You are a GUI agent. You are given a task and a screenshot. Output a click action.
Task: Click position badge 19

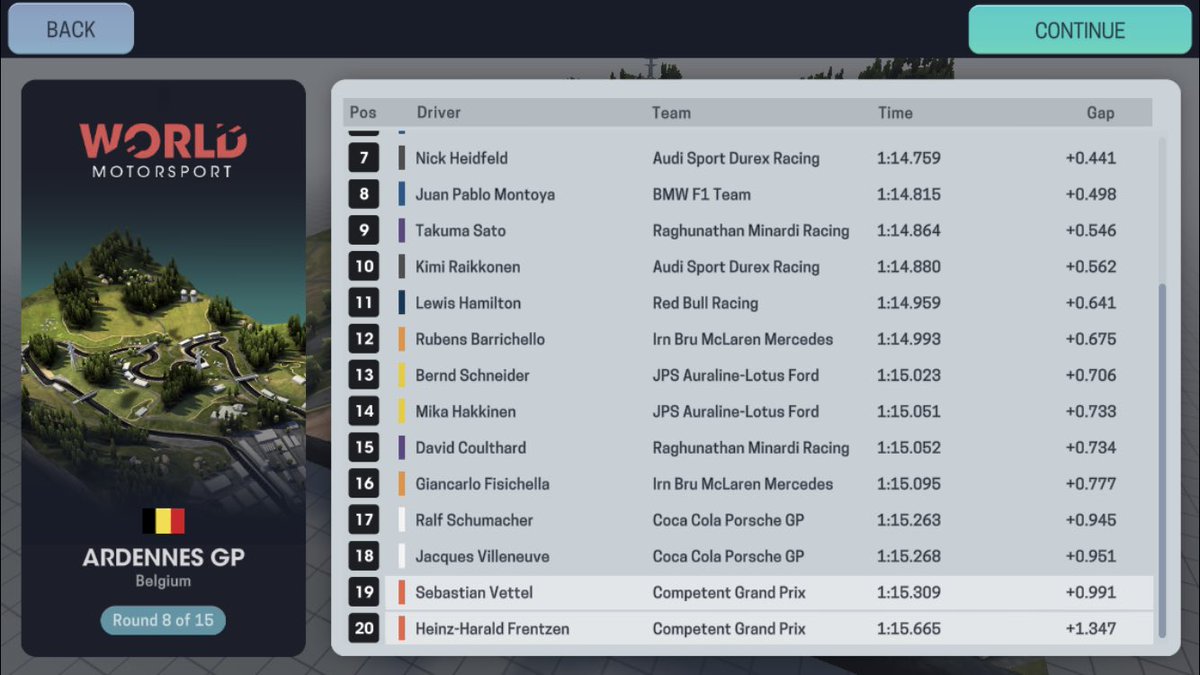(364, 592)
